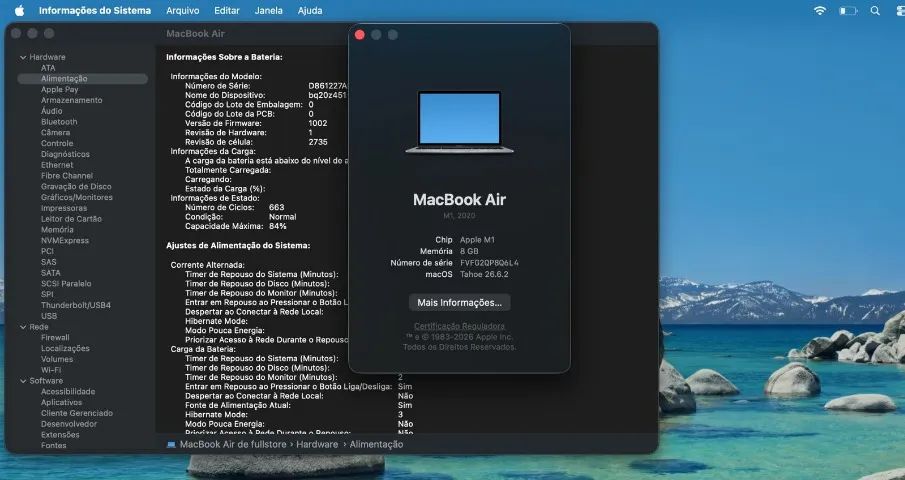Open the Informações do Sistema menu
This screenshot has height=480, width=905.
pyautogui.click(x=95, y=10)
